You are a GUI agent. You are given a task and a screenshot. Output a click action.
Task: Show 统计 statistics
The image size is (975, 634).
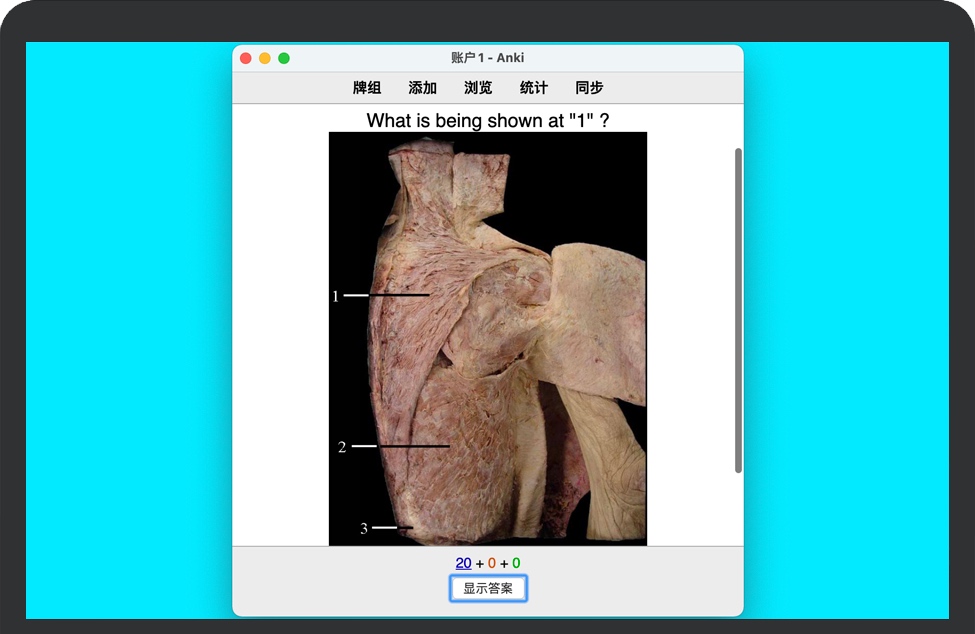[534, 88]
